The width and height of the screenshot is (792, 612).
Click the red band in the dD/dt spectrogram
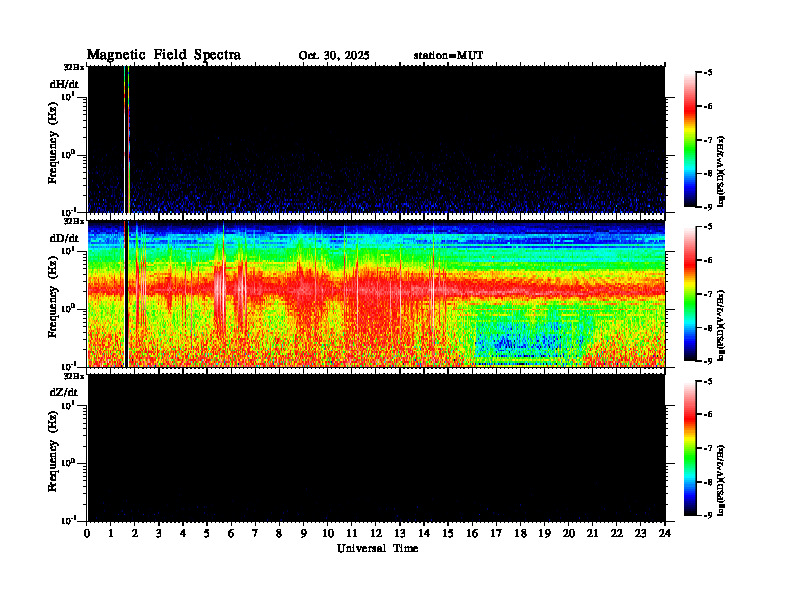click(x=376, y=290)
